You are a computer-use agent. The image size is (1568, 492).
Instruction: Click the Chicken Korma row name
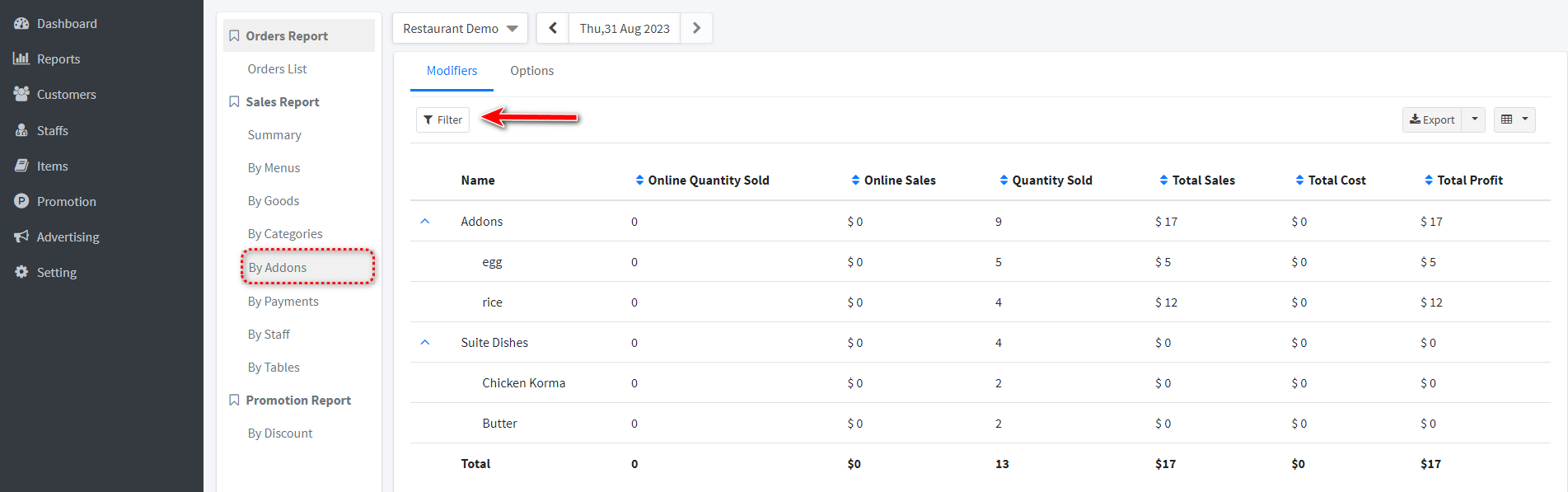pyautogui.click(x=524, y=383)
